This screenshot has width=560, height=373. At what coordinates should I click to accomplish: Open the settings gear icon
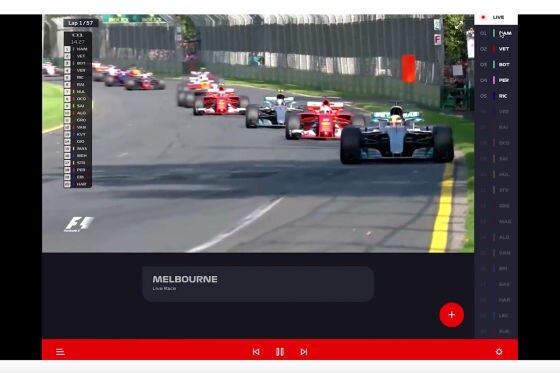[499, 352]
